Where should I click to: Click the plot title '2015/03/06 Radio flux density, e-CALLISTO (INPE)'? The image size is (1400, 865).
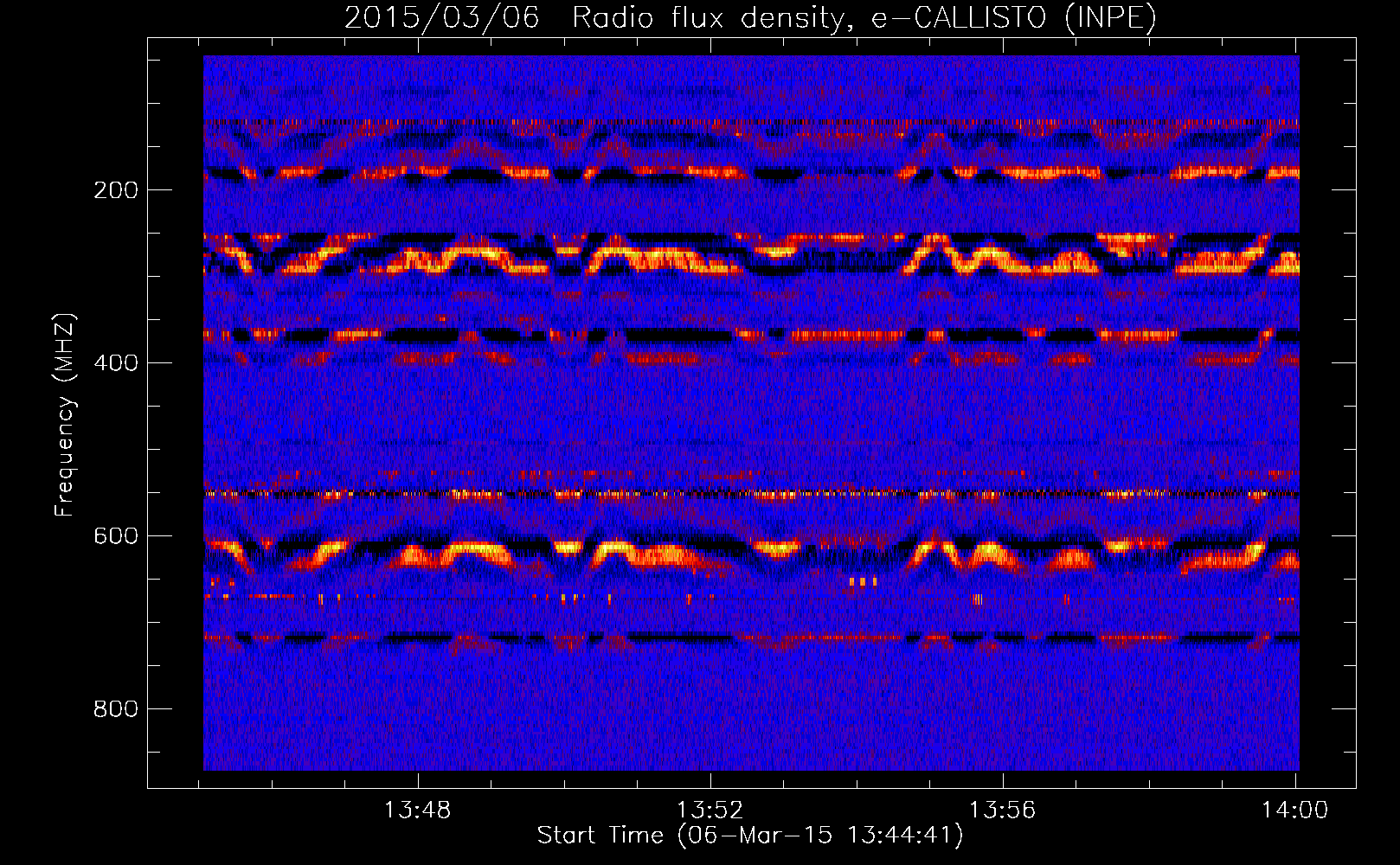tap(750, 17)
